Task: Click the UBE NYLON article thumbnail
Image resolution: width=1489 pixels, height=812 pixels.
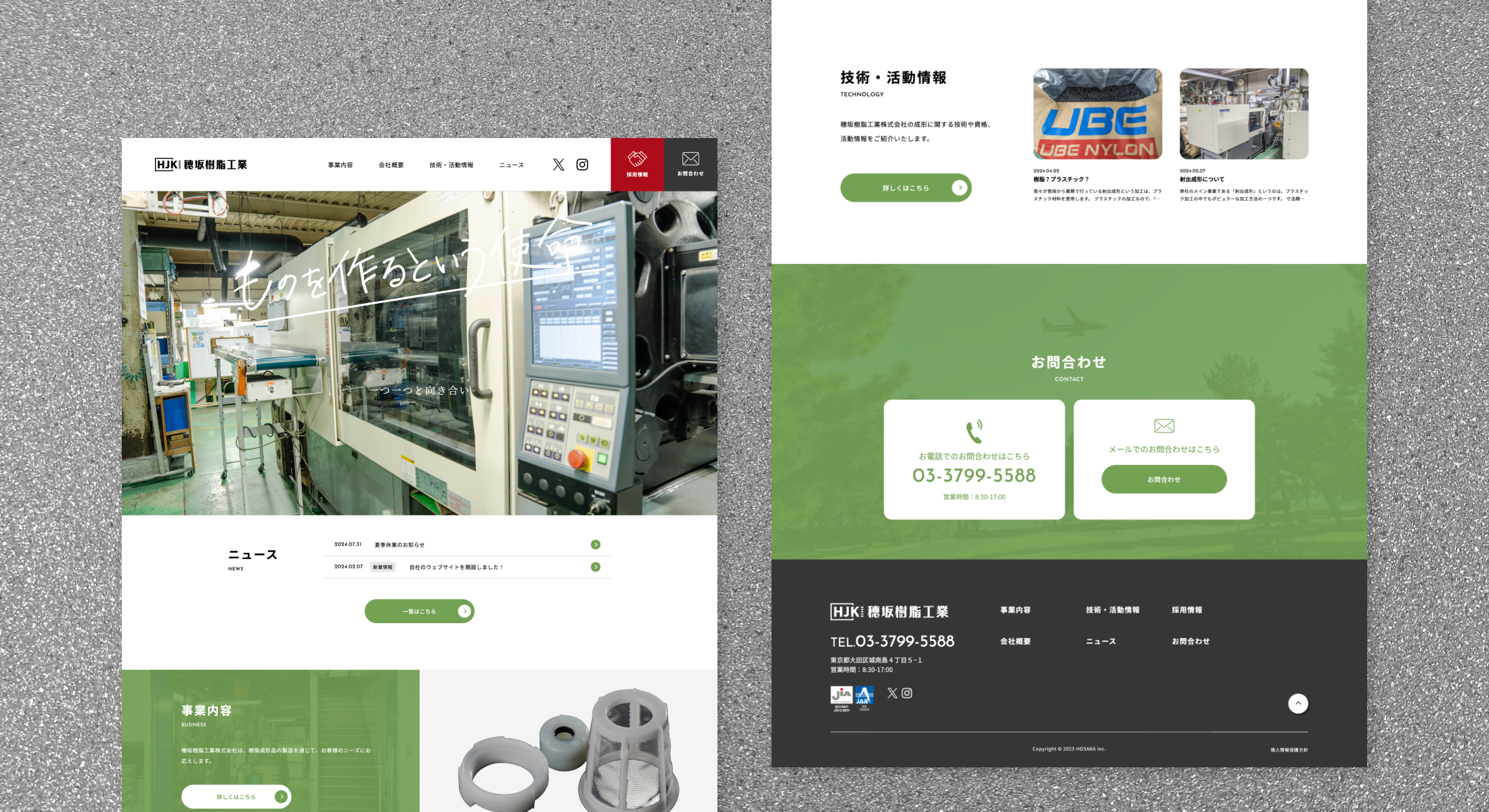Action: point(1096,114)
